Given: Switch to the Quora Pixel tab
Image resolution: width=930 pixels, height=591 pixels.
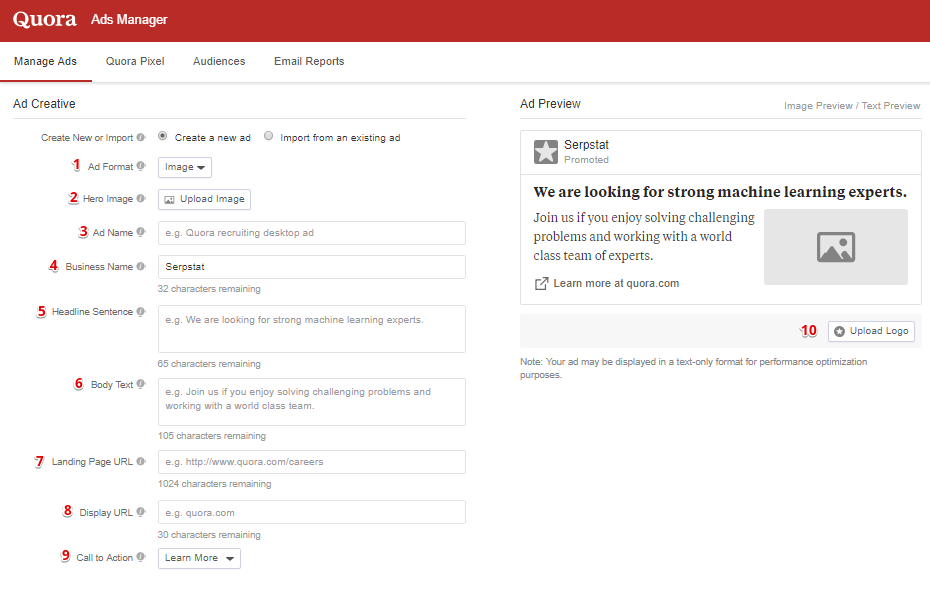Looking at the screenshot, I should click(135, 61).
